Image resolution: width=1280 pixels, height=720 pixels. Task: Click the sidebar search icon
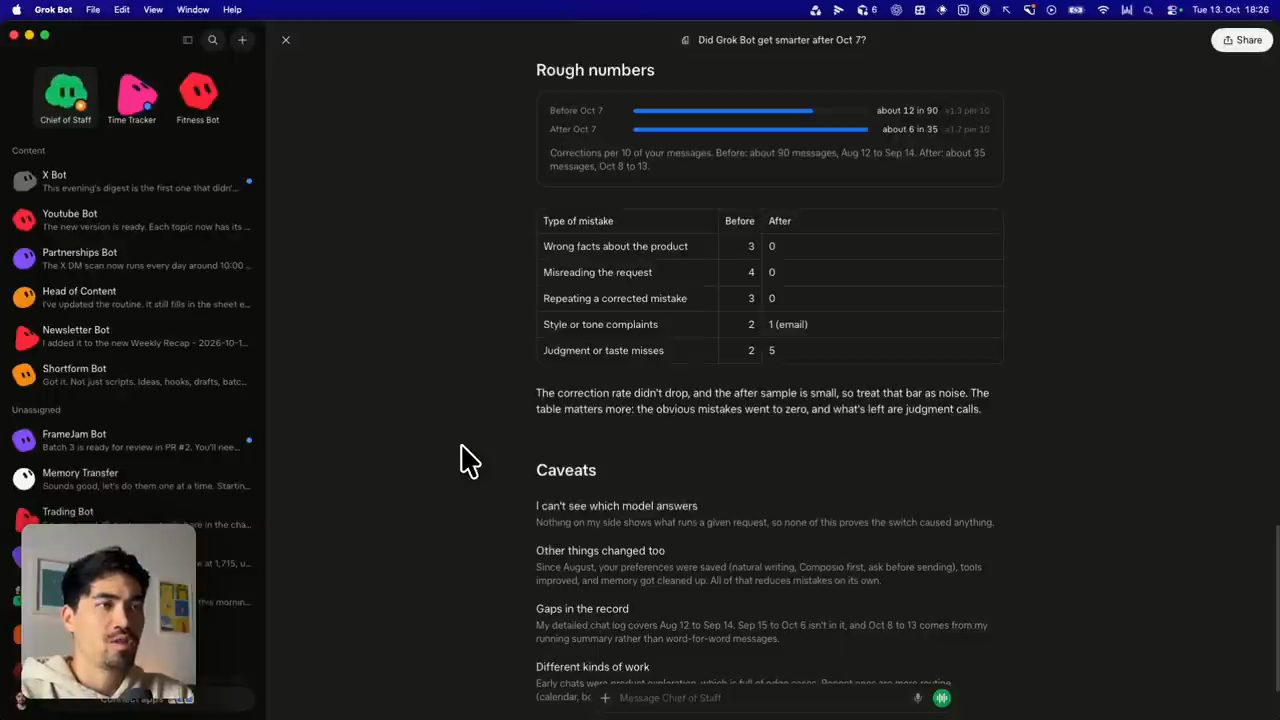coord(212,40)
